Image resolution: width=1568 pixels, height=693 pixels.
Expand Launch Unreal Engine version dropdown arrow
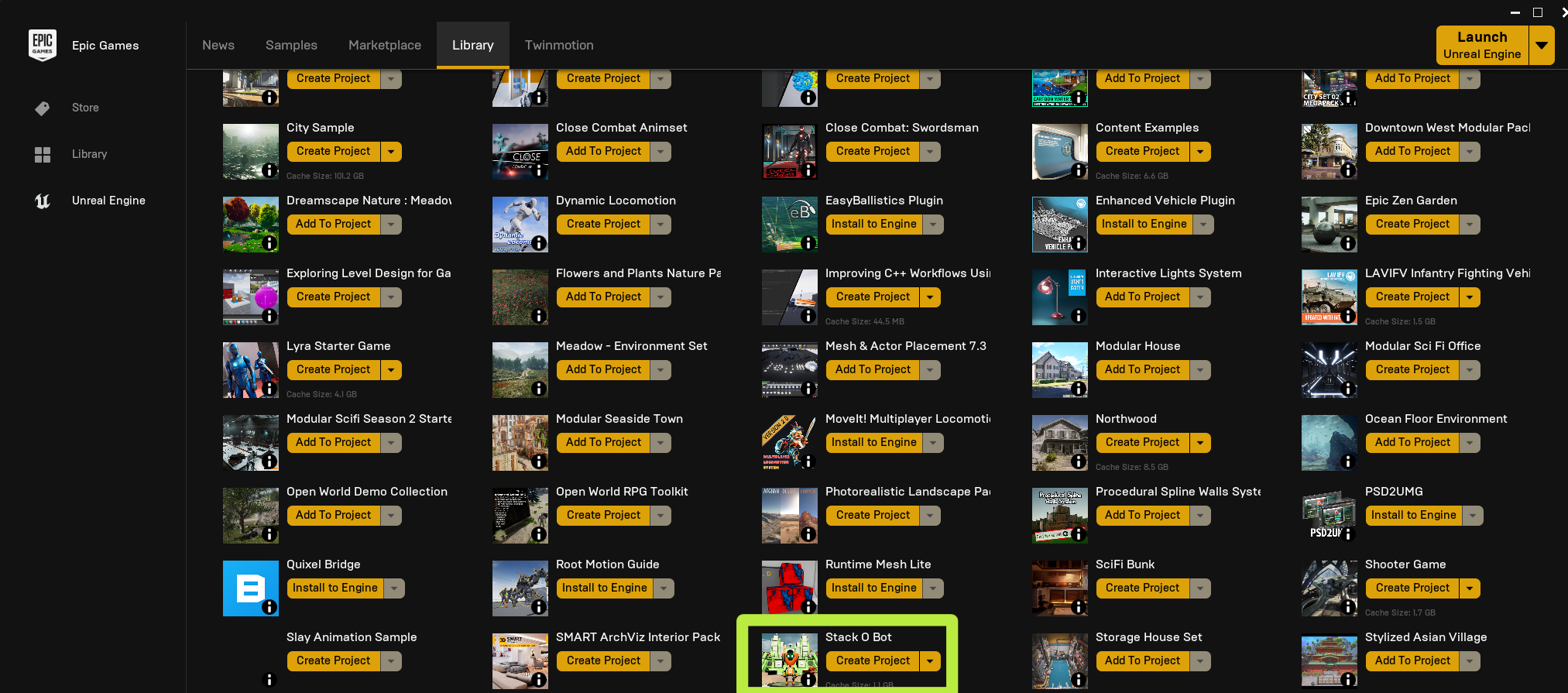point(1542,46)
